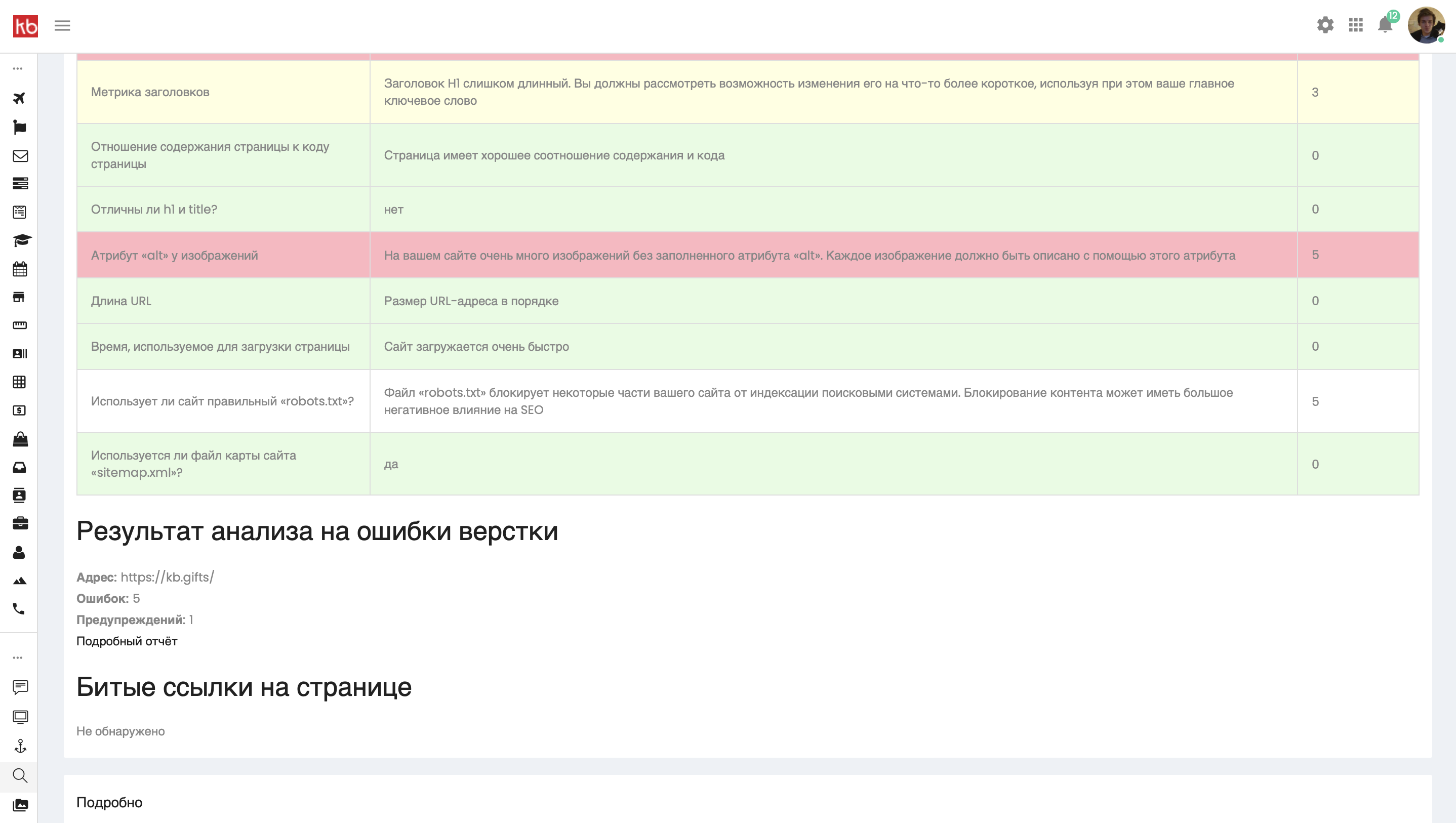
Task: Open the server stack icon in sidebar
Action: (20, 183)
